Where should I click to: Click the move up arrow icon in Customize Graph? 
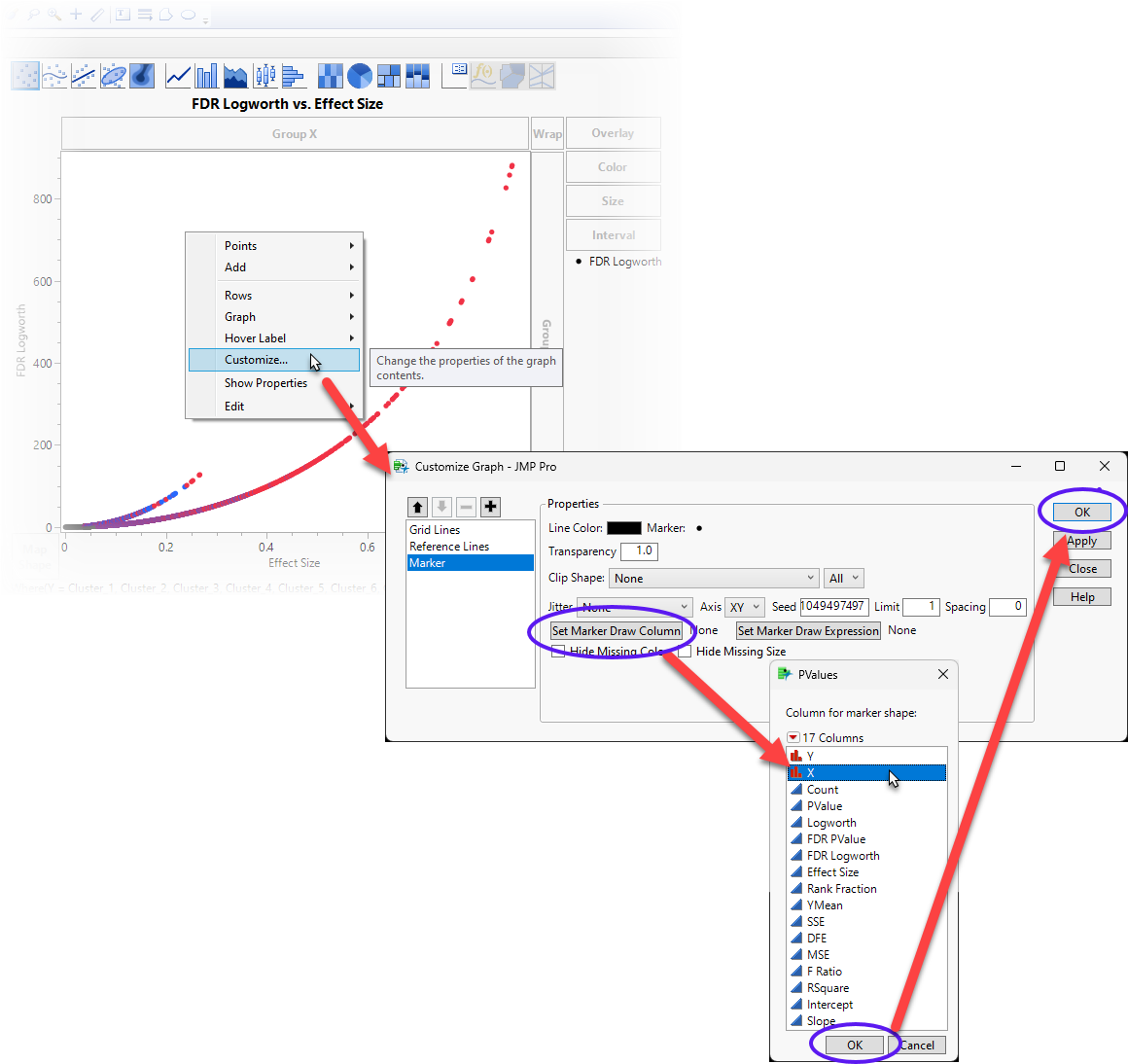(x=418, y=507)
